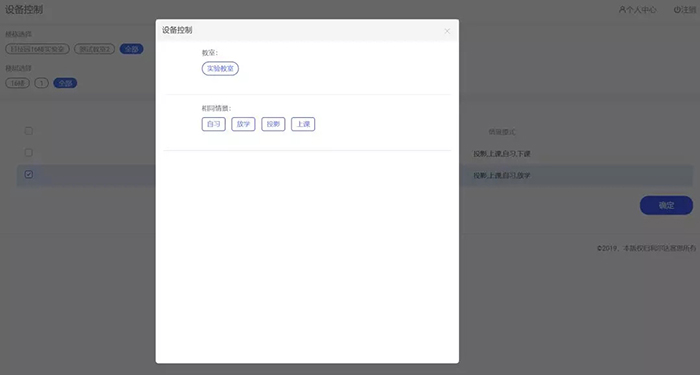Click the dialog title 设备控制
Image resolution: width=700 pixels, height=375 pixels.
pos(177,30)
